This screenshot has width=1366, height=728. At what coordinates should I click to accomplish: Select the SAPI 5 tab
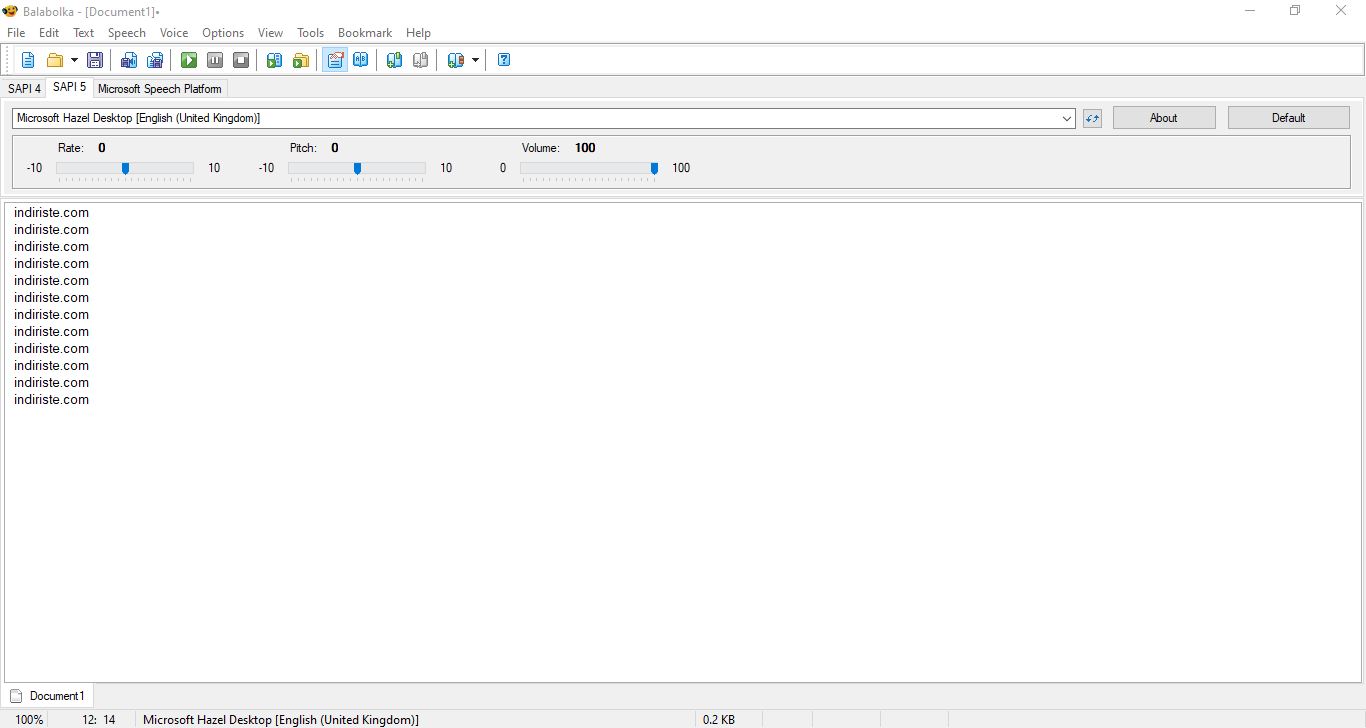point(70,87)
